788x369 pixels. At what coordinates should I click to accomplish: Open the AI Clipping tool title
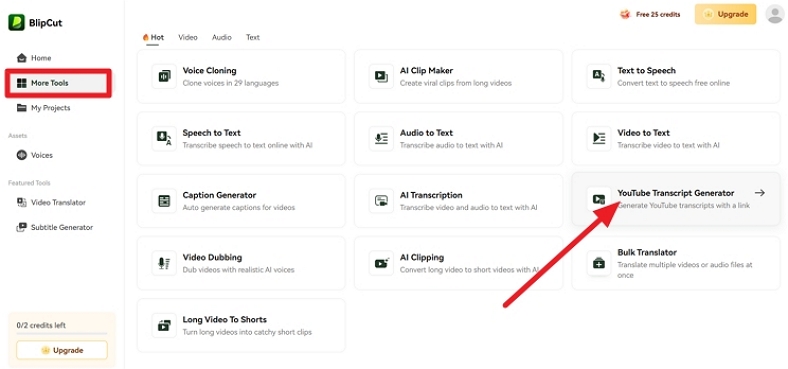click(x=422, y=257)
